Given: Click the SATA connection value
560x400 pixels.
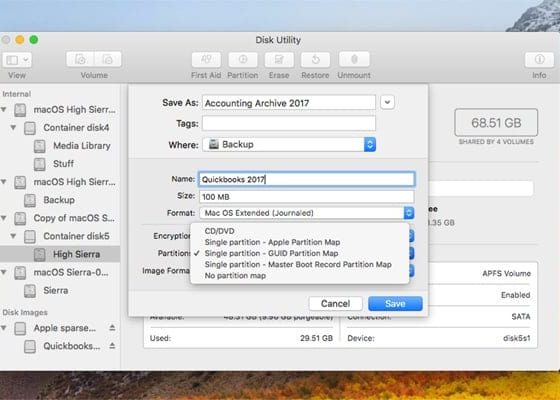Looking at the screenshot, I should [521, 316].
